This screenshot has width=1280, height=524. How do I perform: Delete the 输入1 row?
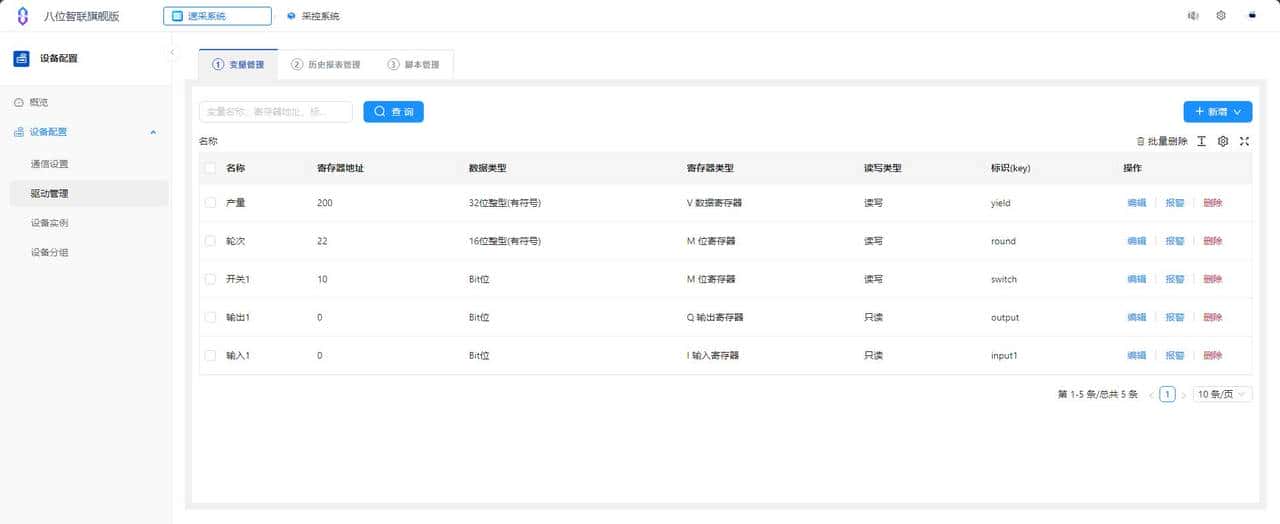(x=1213, y=355)
